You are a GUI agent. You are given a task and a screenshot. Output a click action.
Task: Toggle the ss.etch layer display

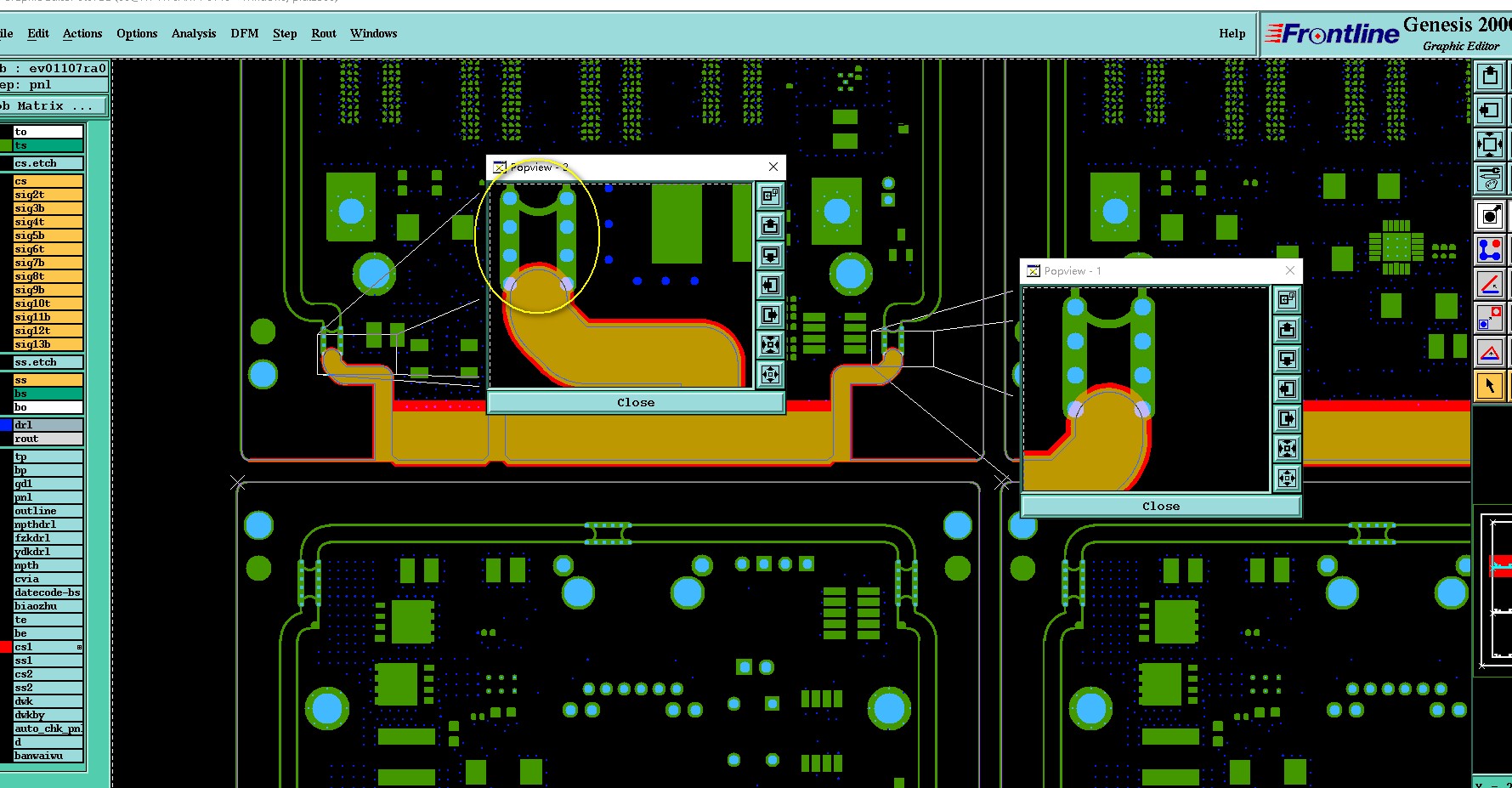tap(48, 362)
